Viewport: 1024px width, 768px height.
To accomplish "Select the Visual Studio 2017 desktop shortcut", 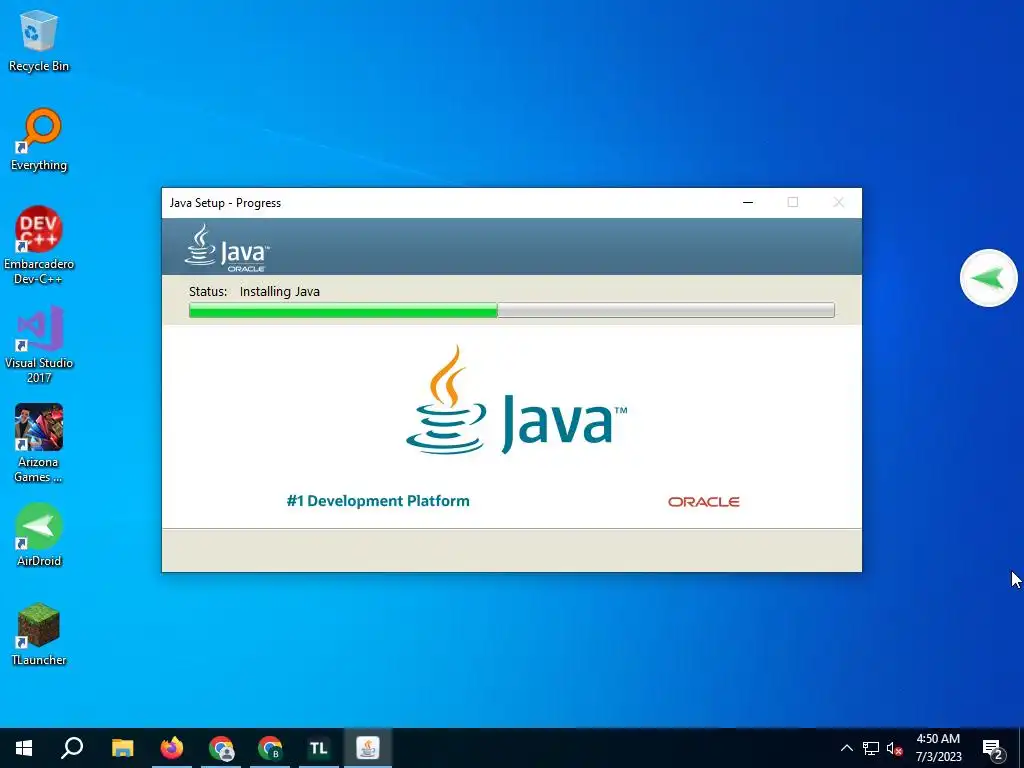I will click(39, 344).
